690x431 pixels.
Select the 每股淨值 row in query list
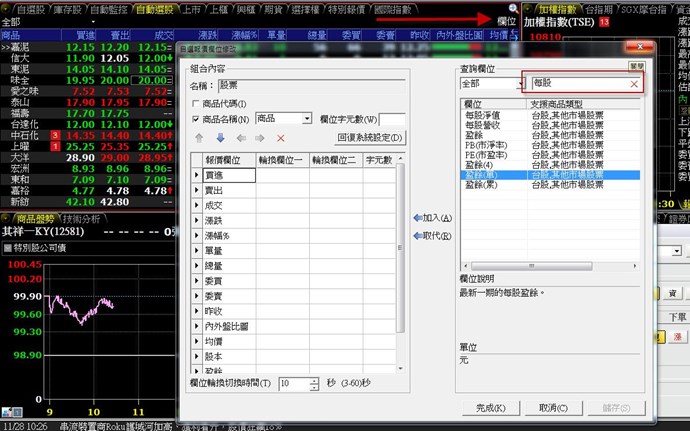[550, 115]
